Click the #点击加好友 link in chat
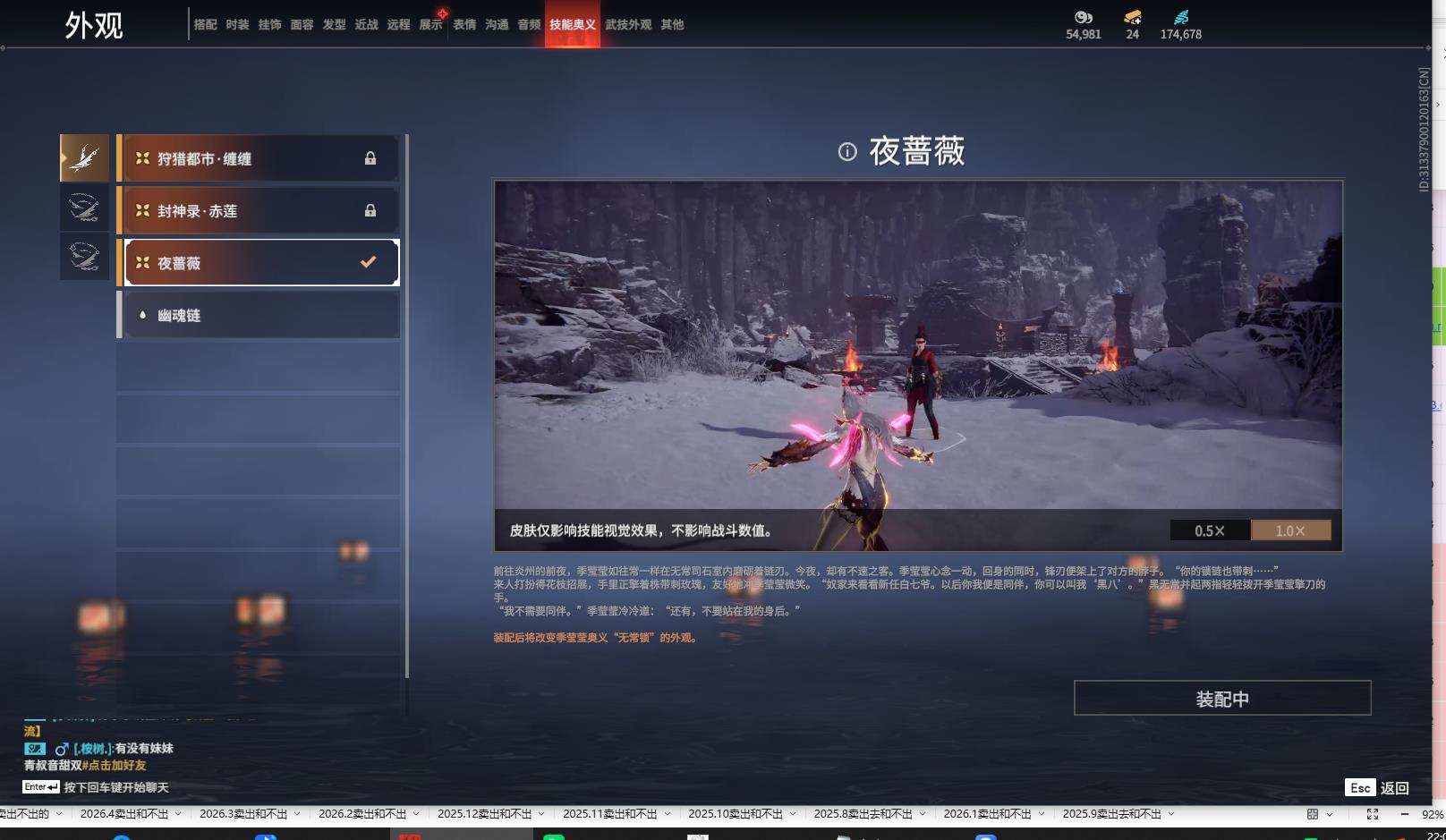This screenshot has height=840, width=1446. (114, 766)
